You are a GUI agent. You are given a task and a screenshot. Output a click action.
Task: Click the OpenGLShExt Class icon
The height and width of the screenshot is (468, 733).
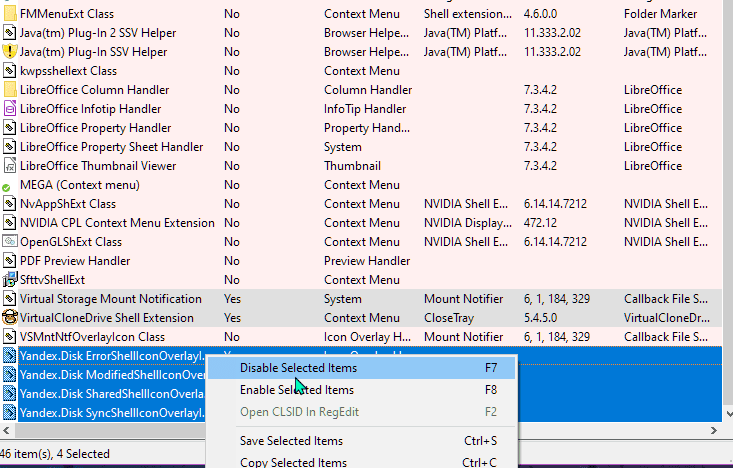click(x=9, y=242)
